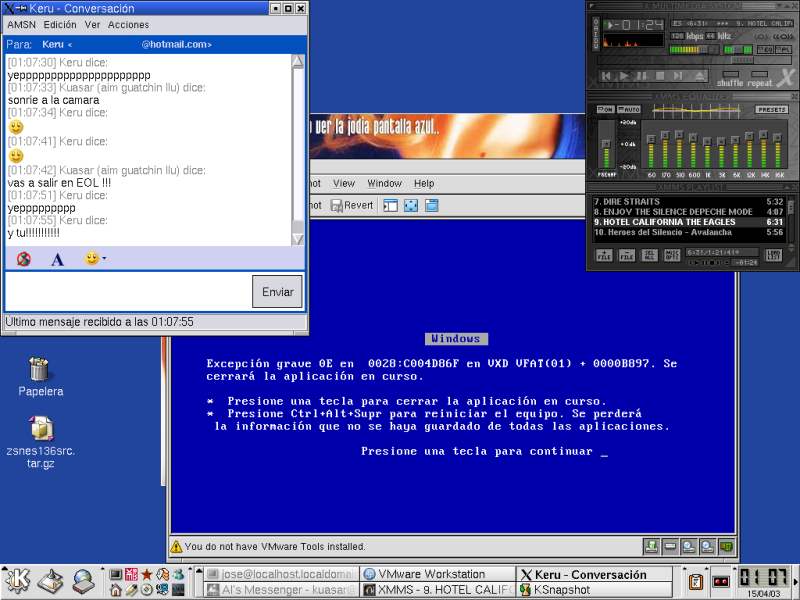The width and height of the screenshot is (800, 600).
Task: Switch to XMMS taskbar entry
Action: tap(438, 590)
